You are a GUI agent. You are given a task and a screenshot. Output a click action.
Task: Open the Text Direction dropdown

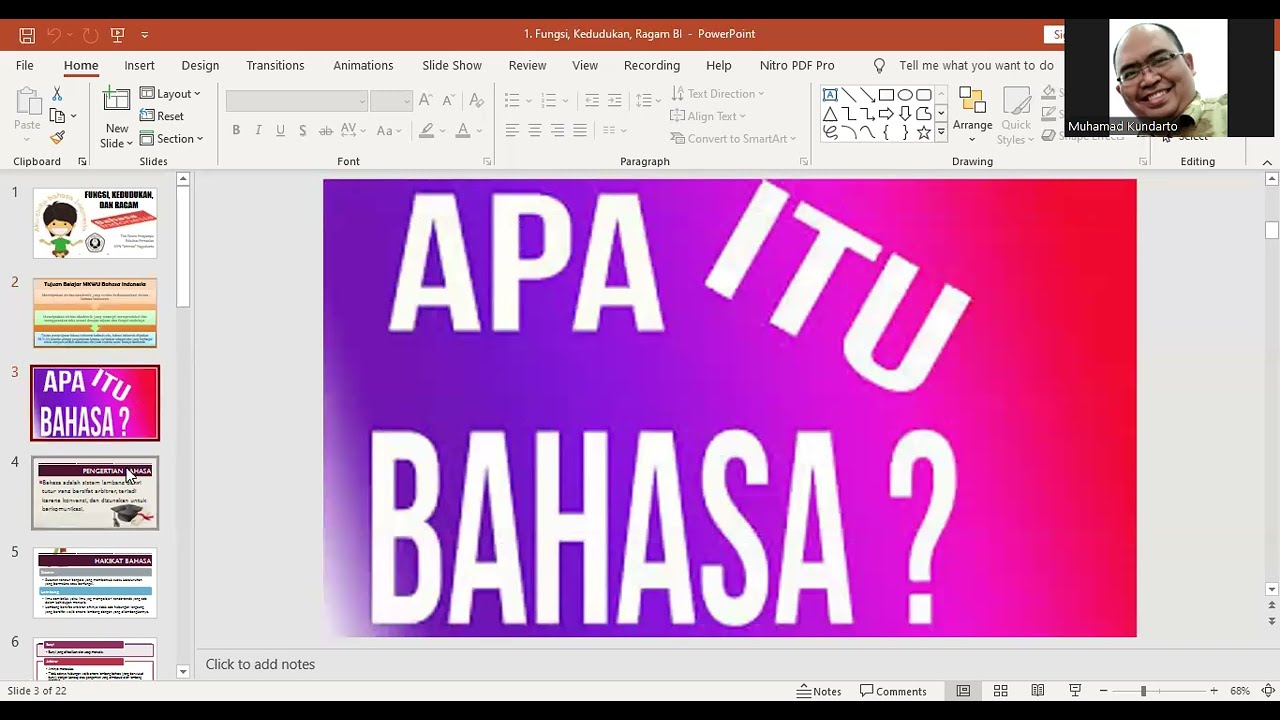coord(718,93)
